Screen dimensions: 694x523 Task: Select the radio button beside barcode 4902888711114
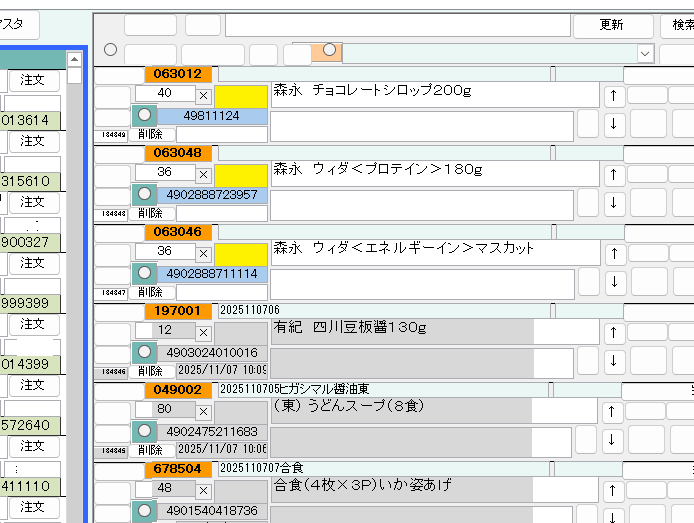[144, 273]
